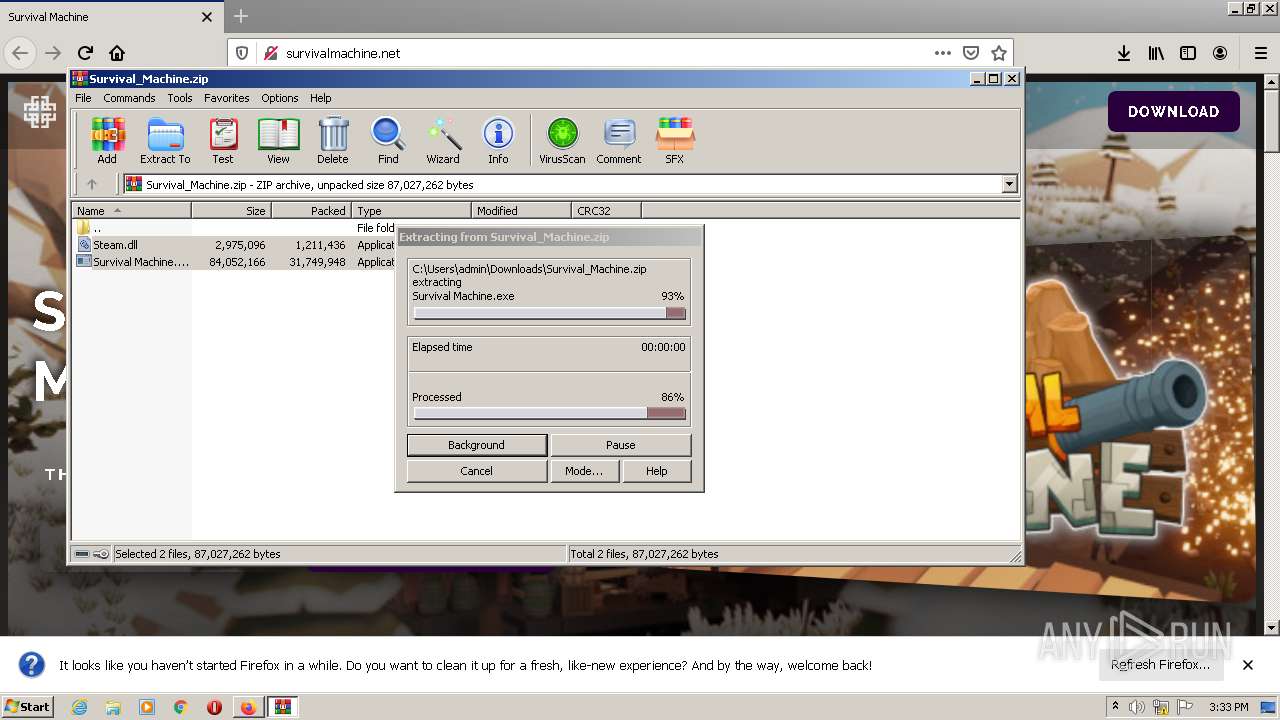The width and height of the screenshot is (1280, 720).
Task: Click the Delete toolbar icon
Action: click(x=333, y=140)
